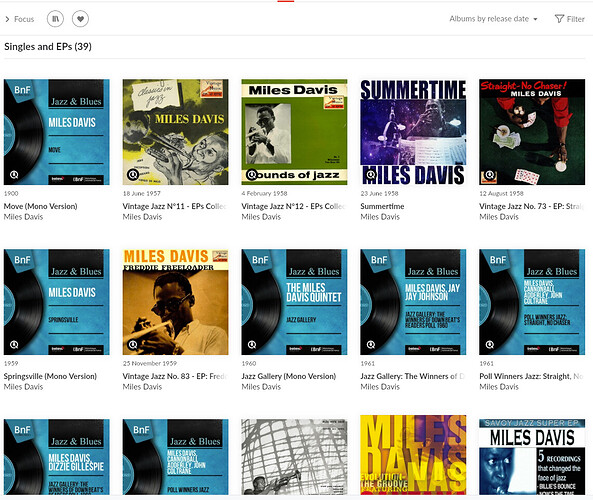Click the Summertime title link
The height and width of the screenshot is (500, 593).
(382, 206)
